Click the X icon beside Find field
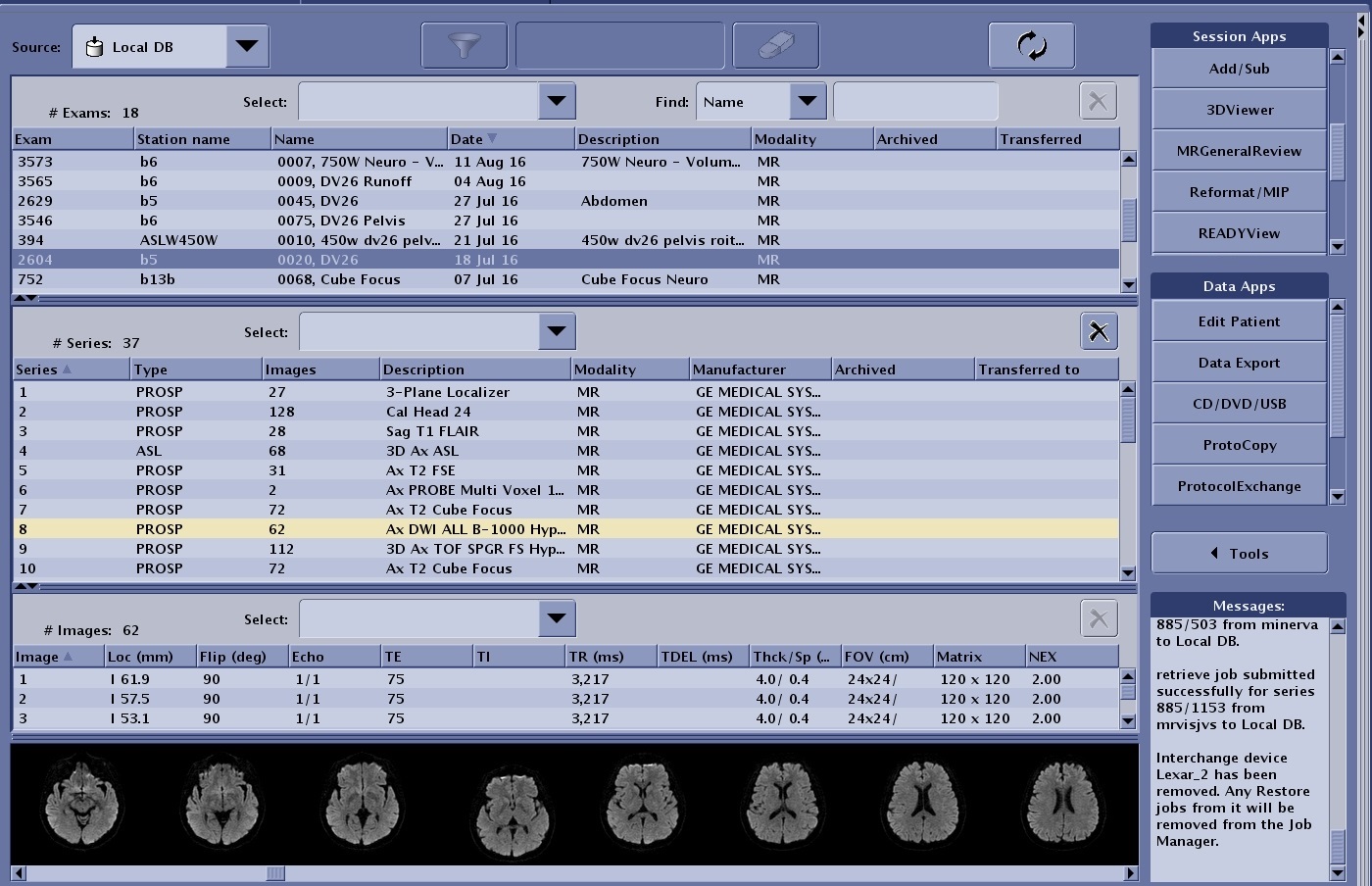Image resolution: width=1372 pixels, height=886 pixels. [1098, 101]
